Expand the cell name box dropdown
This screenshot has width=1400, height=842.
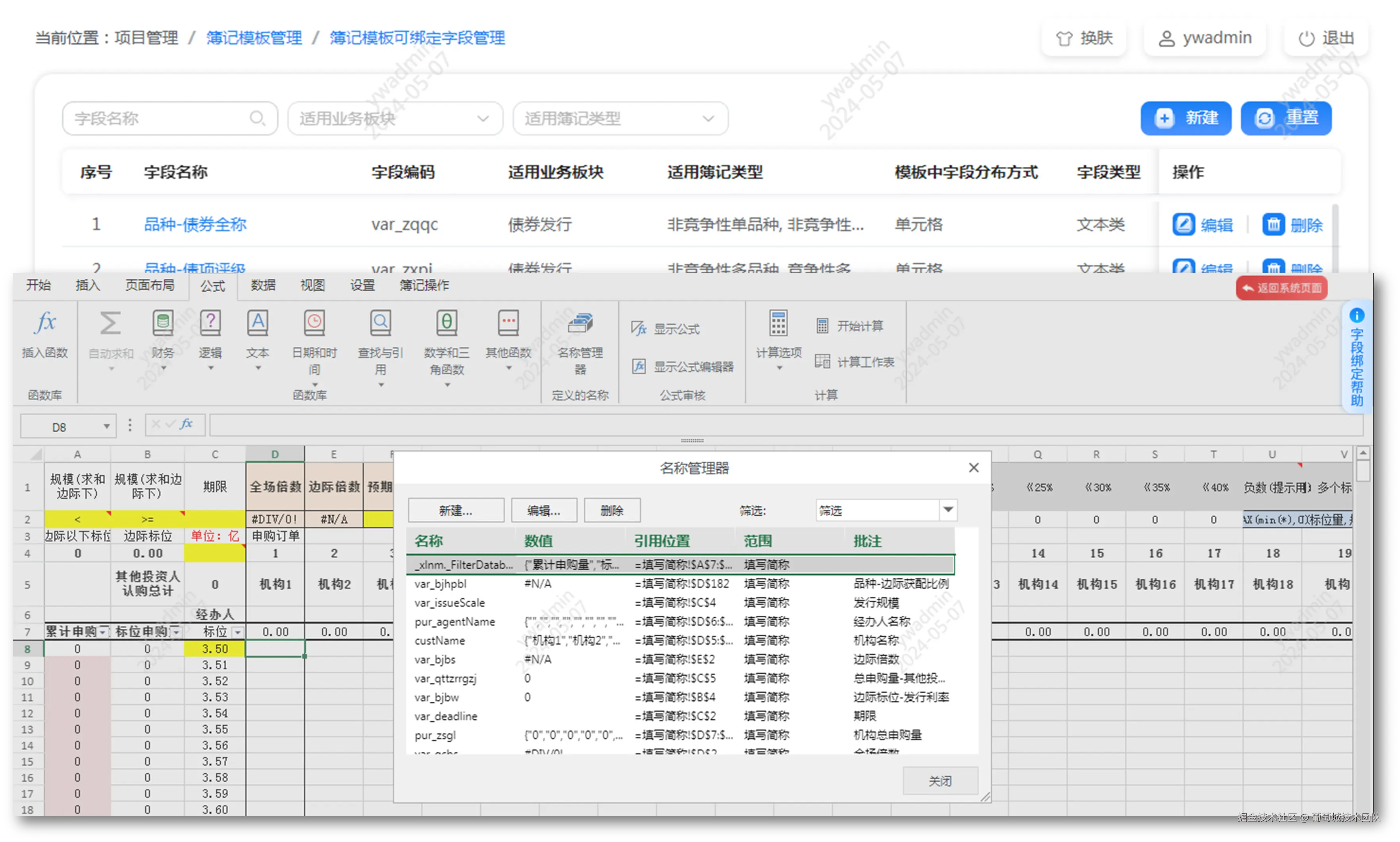click(106, 427)
